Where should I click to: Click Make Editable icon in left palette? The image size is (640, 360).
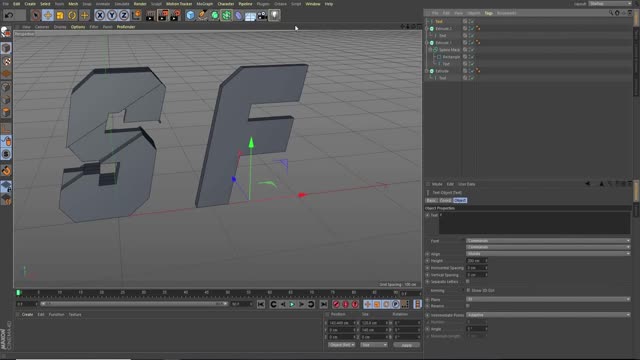[6, 32]
